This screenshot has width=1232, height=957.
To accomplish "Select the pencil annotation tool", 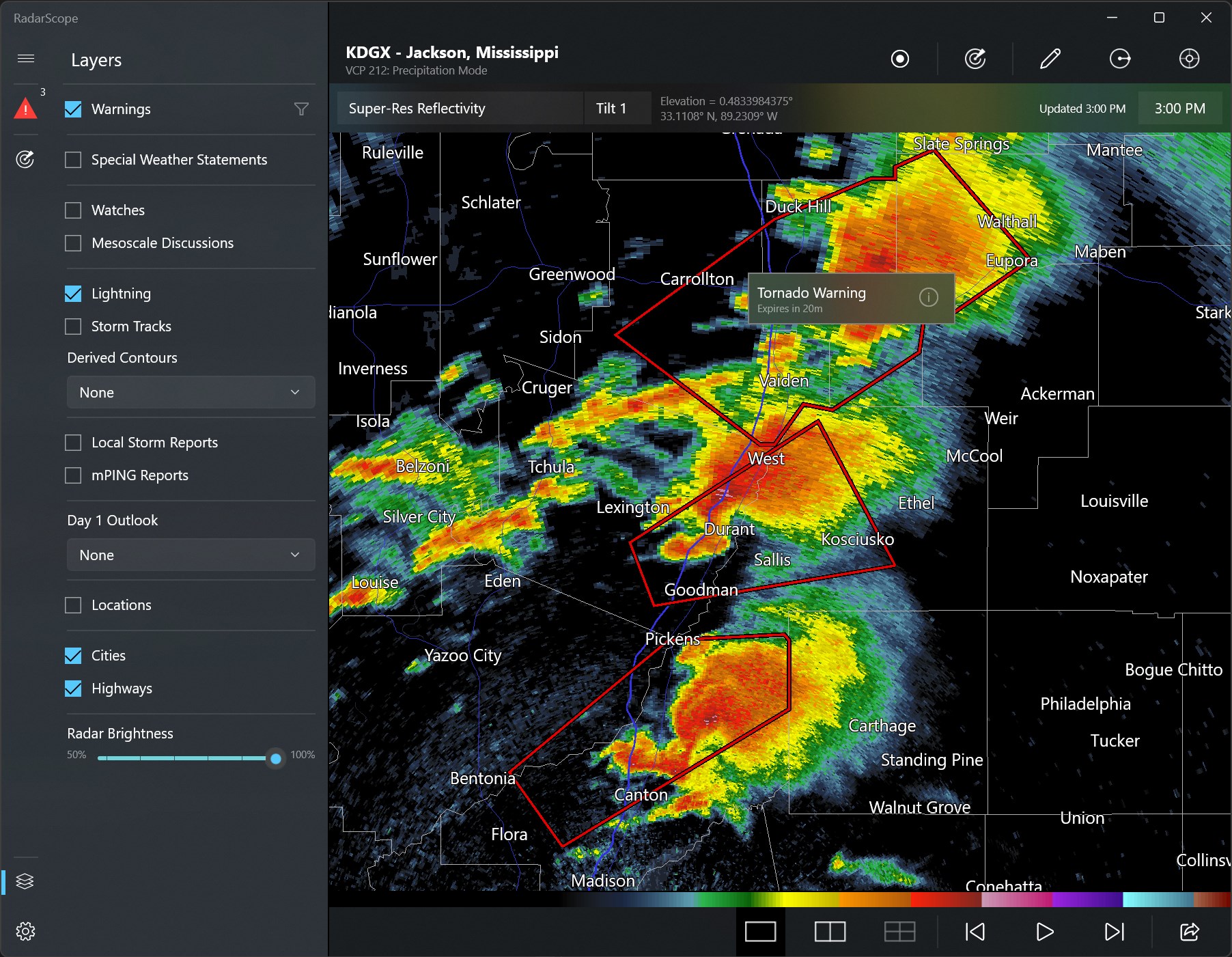I will (1050, 59).
